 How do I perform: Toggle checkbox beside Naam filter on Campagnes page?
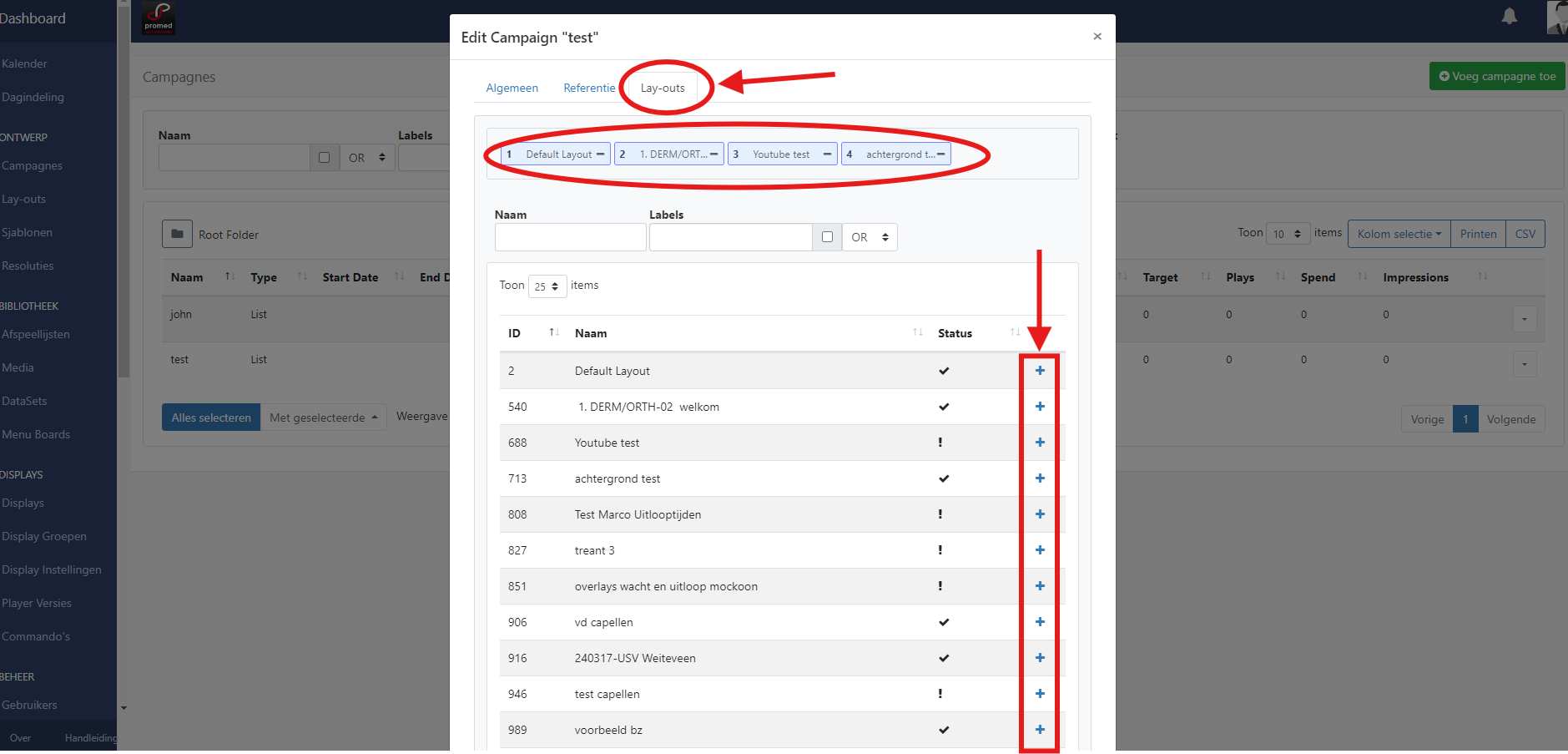tap(325, 158)
